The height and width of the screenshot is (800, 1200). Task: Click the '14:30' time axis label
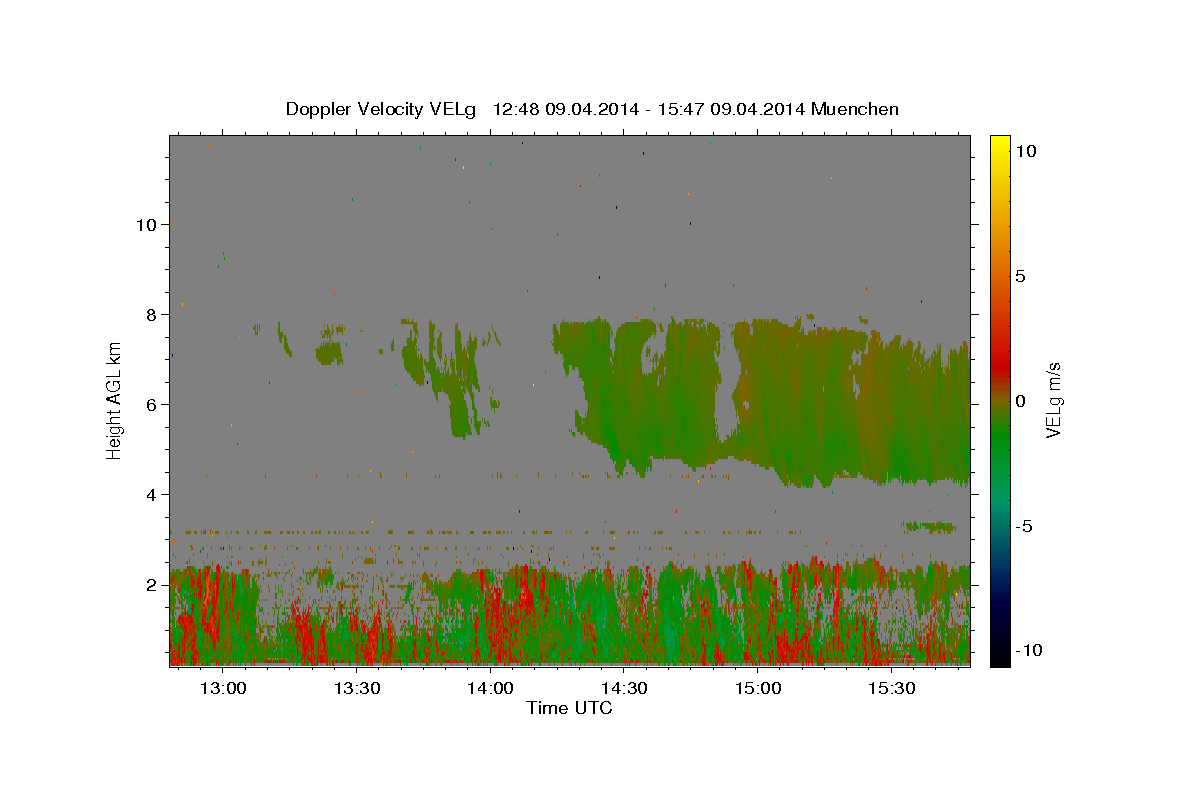[x=624, y=689]
